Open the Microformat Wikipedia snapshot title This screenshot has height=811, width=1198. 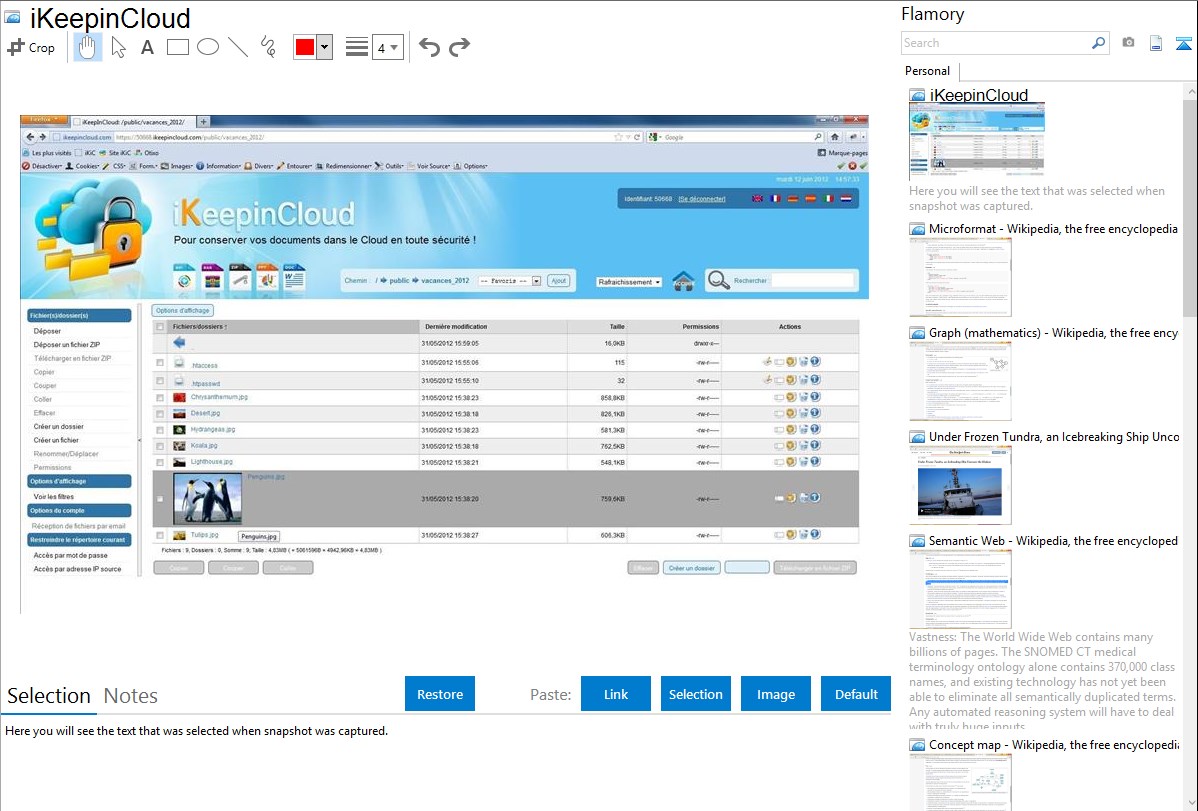tap(1053, 229)
